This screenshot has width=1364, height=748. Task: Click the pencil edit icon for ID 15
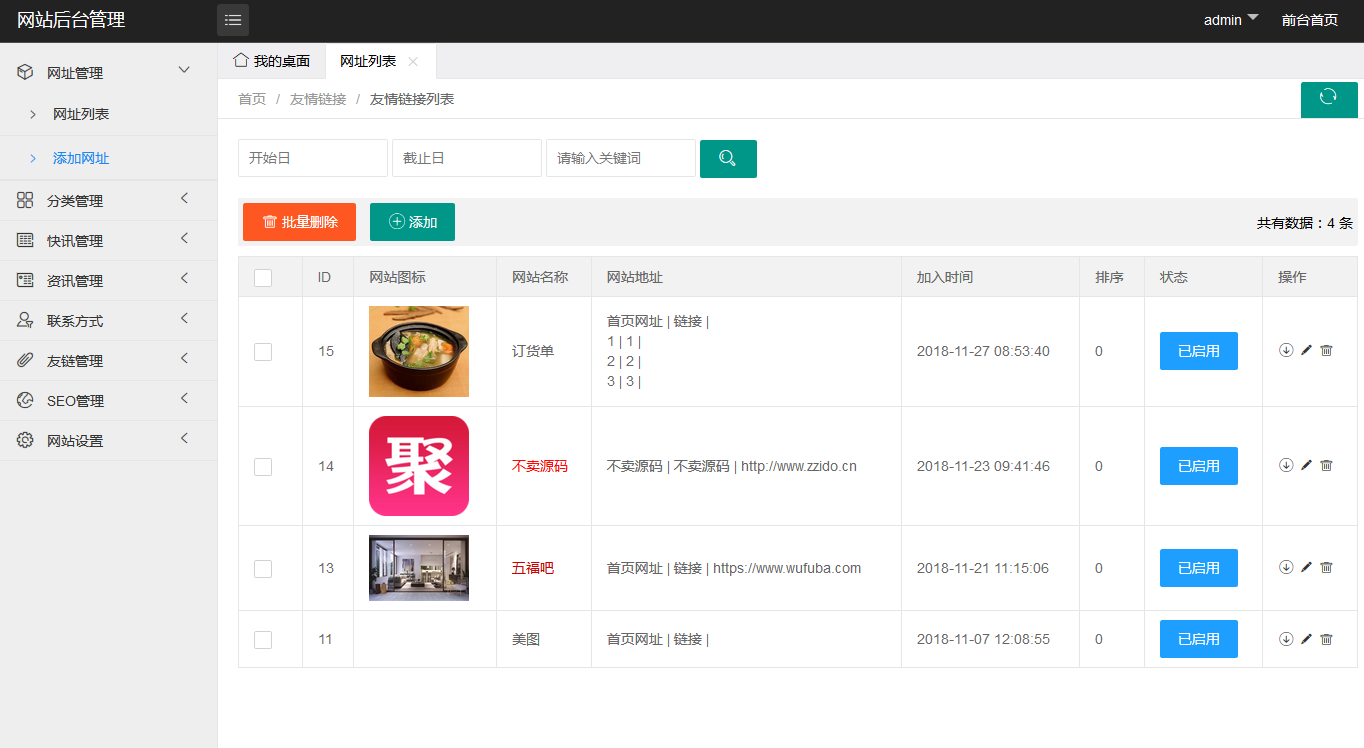coord(1306,351)
